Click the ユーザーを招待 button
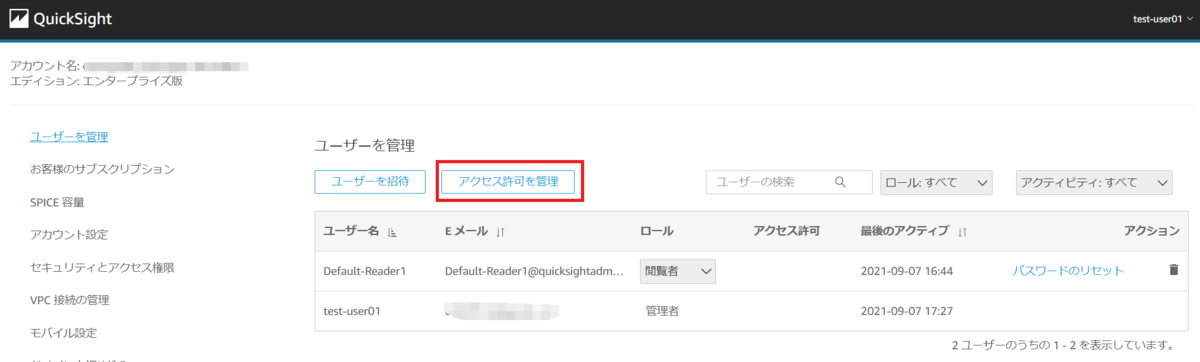This screenshot has height=362, width=1200. pos(370,181)
